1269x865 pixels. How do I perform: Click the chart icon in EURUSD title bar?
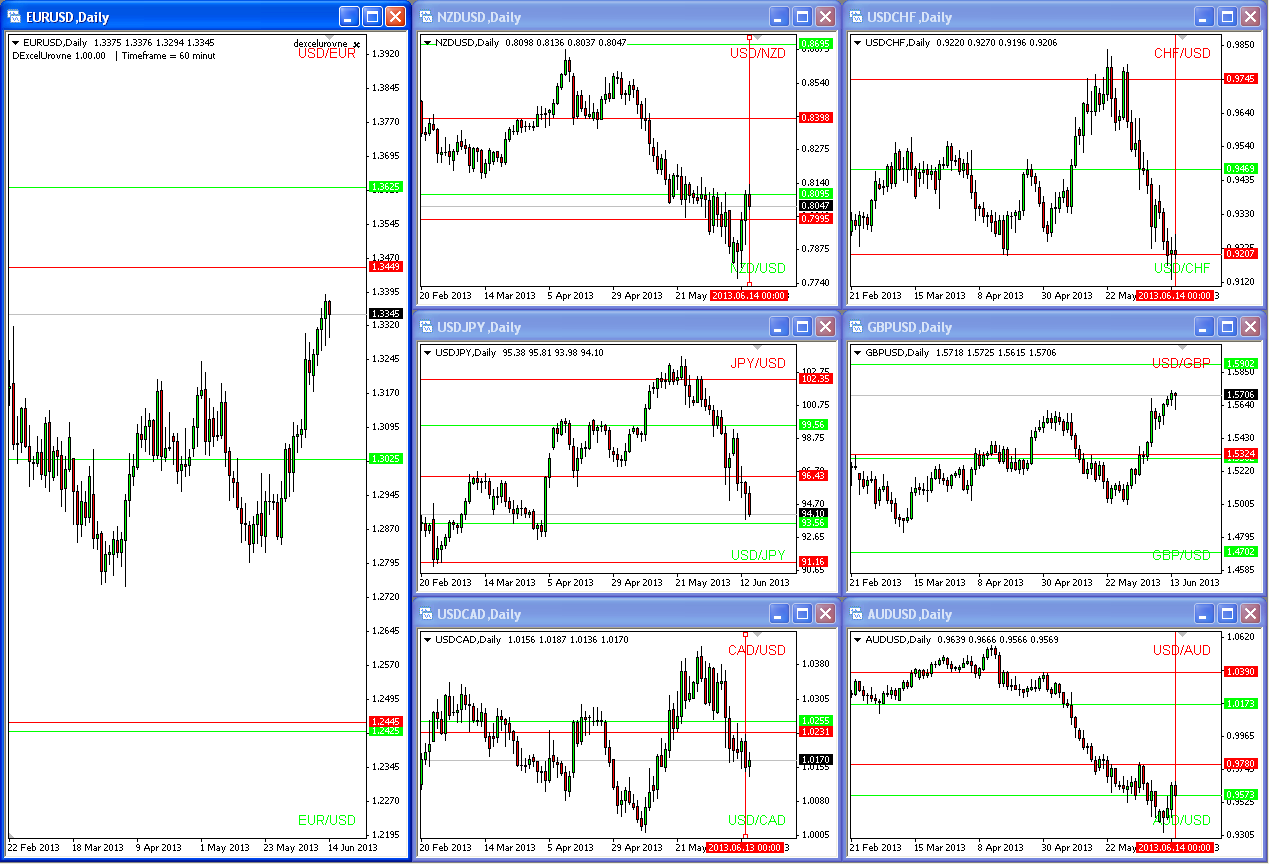click(x=14, y=17)
